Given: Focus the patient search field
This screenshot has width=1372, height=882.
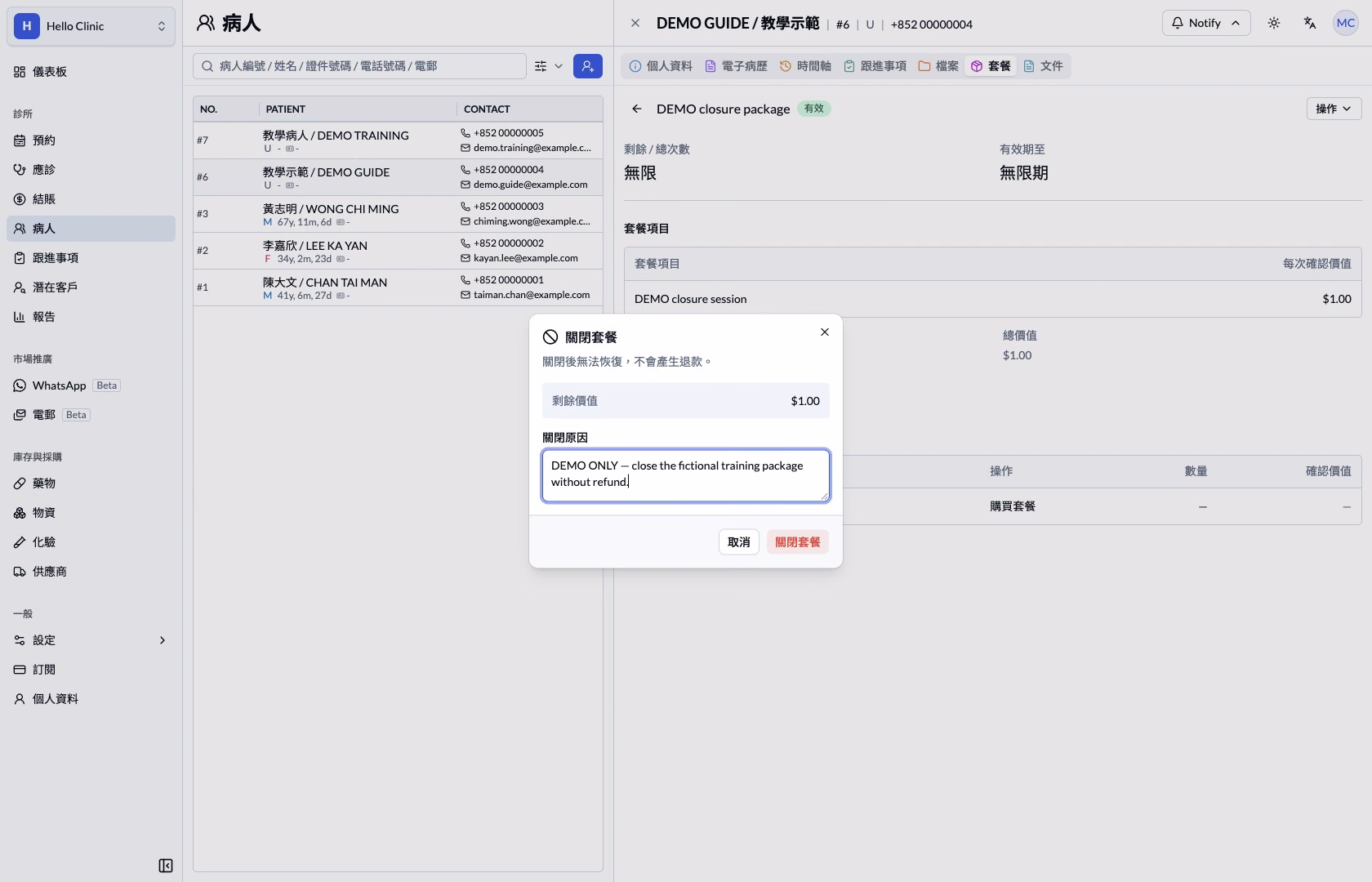Looking at the screenshot, I should (x=359, y=66).
